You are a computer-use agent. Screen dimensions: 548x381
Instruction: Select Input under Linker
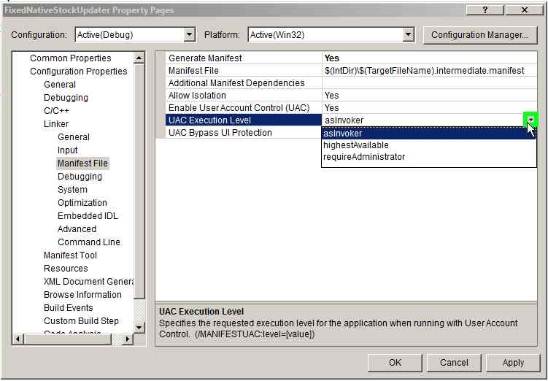pos(67,150)
